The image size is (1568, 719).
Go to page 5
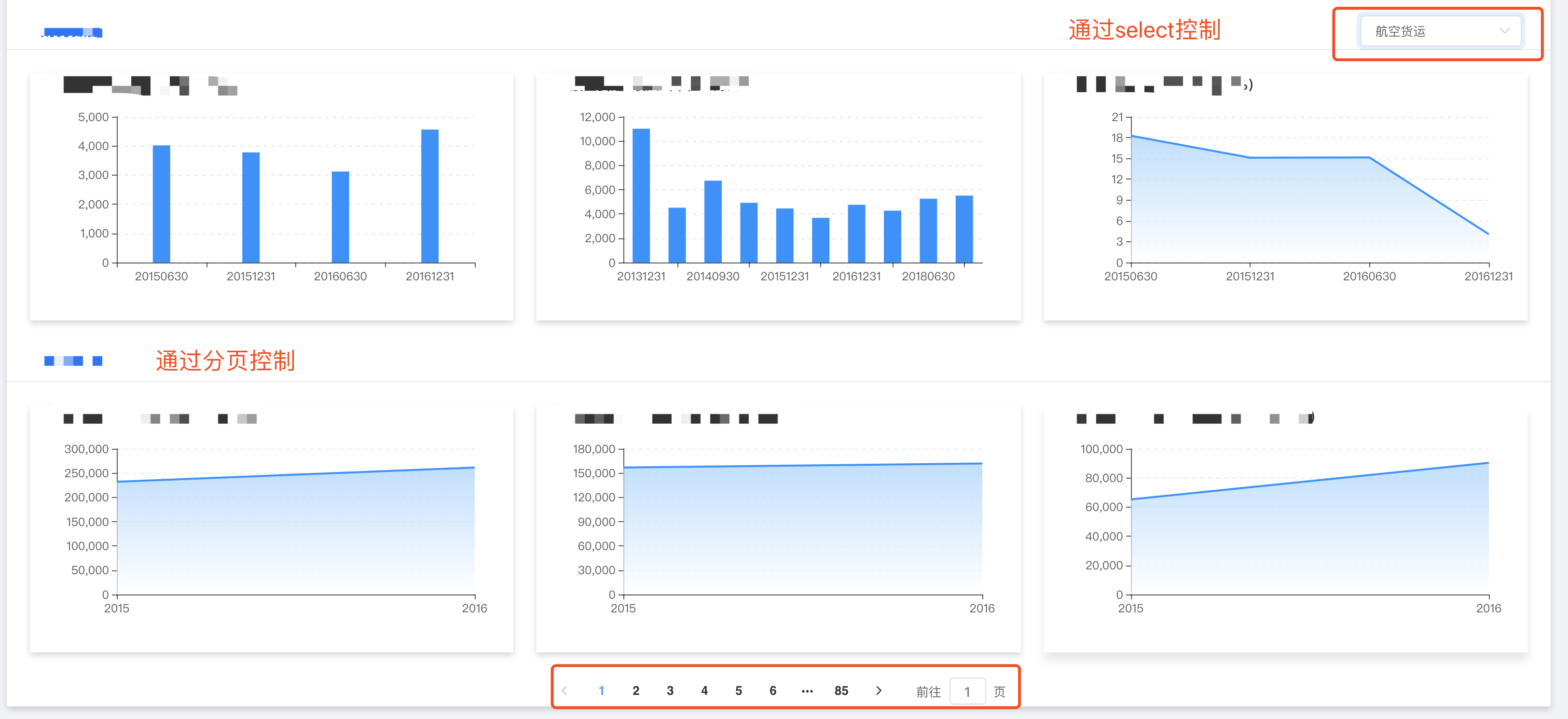(x=738, y=691)
